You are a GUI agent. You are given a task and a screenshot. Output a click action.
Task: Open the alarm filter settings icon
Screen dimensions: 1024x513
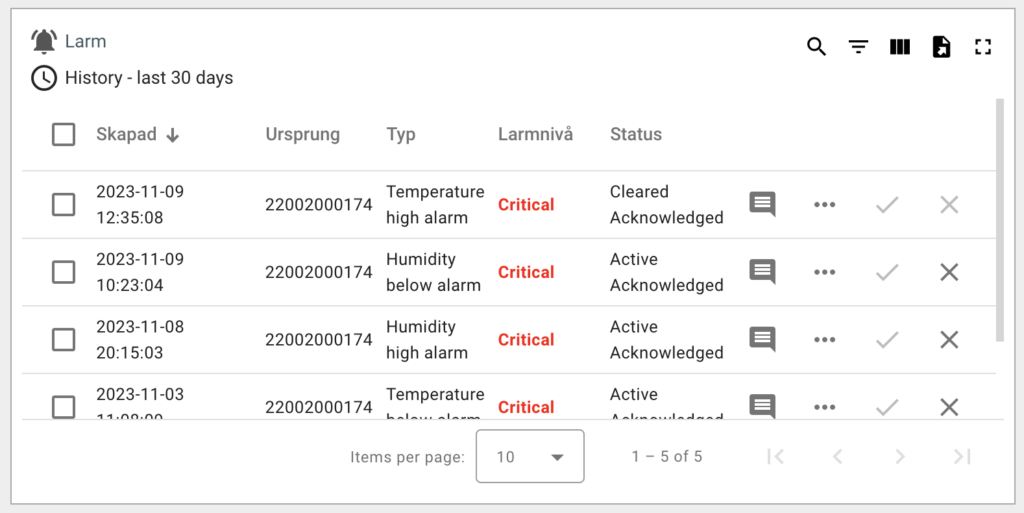click(x=858, y=47)
